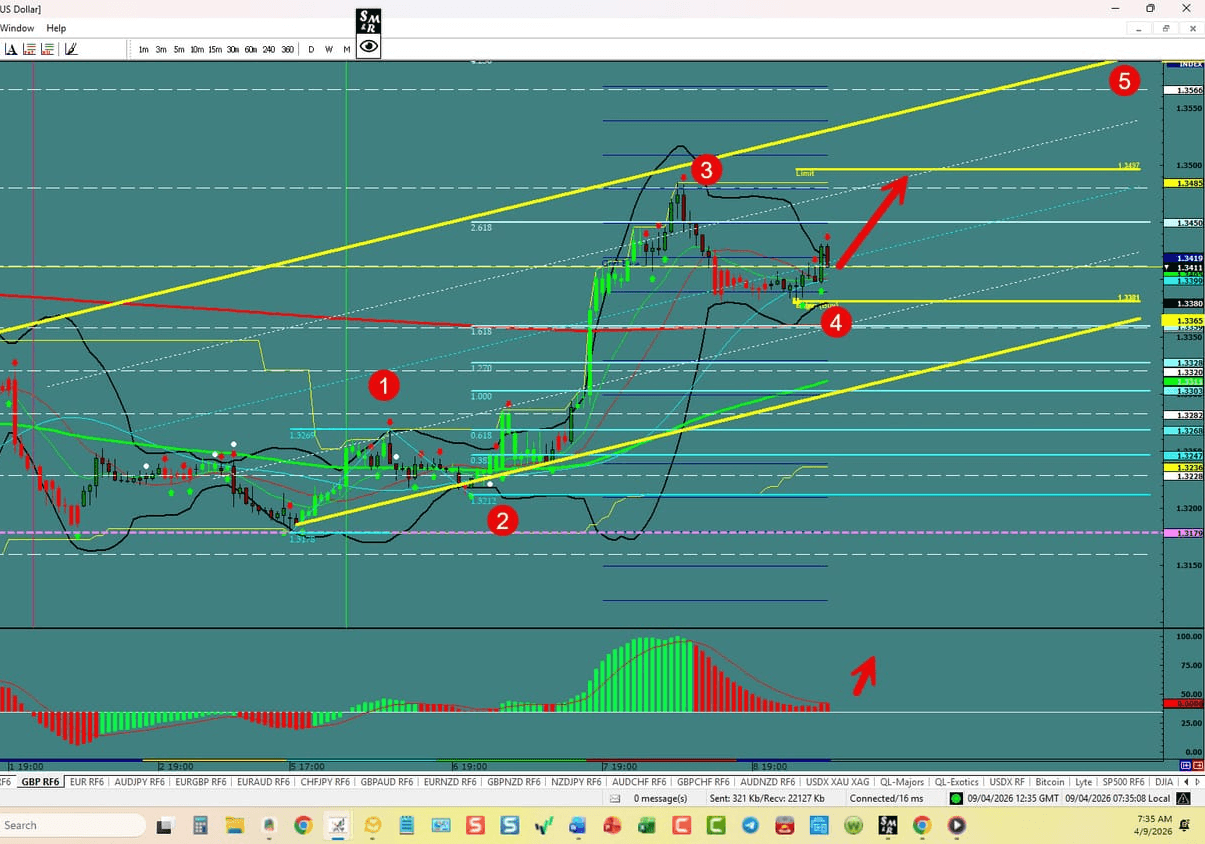This screenshot has width=1205, height=844.
Task: Toggle the SMR eye indicator
Action: [x=367, y=46]
